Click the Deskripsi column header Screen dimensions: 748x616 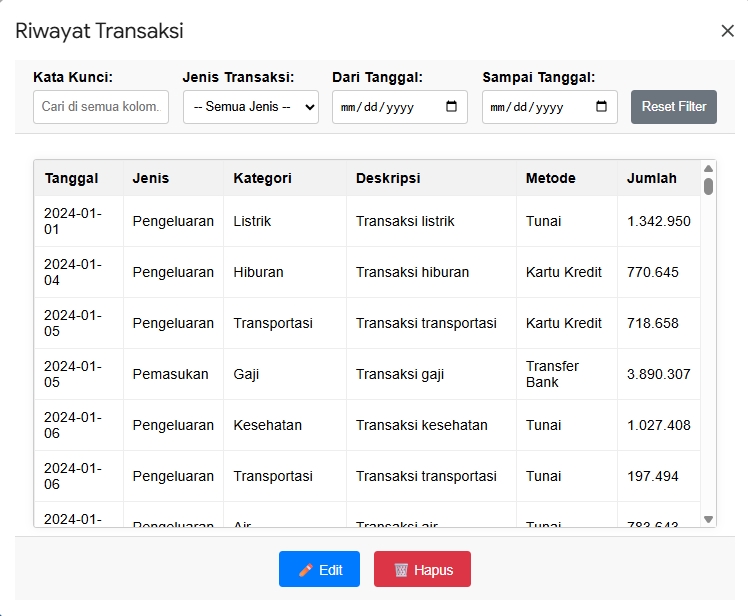431,178
